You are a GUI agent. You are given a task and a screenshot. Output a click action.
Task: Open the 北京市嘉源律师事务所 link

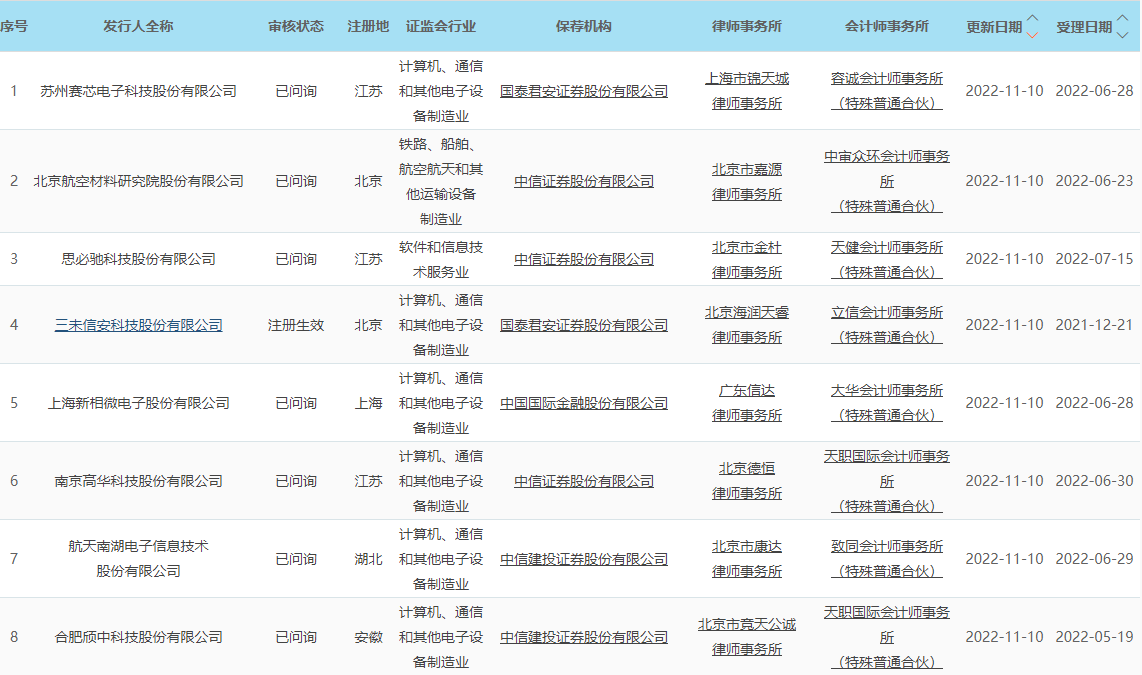pyautogui.click(x=747, y=181)
